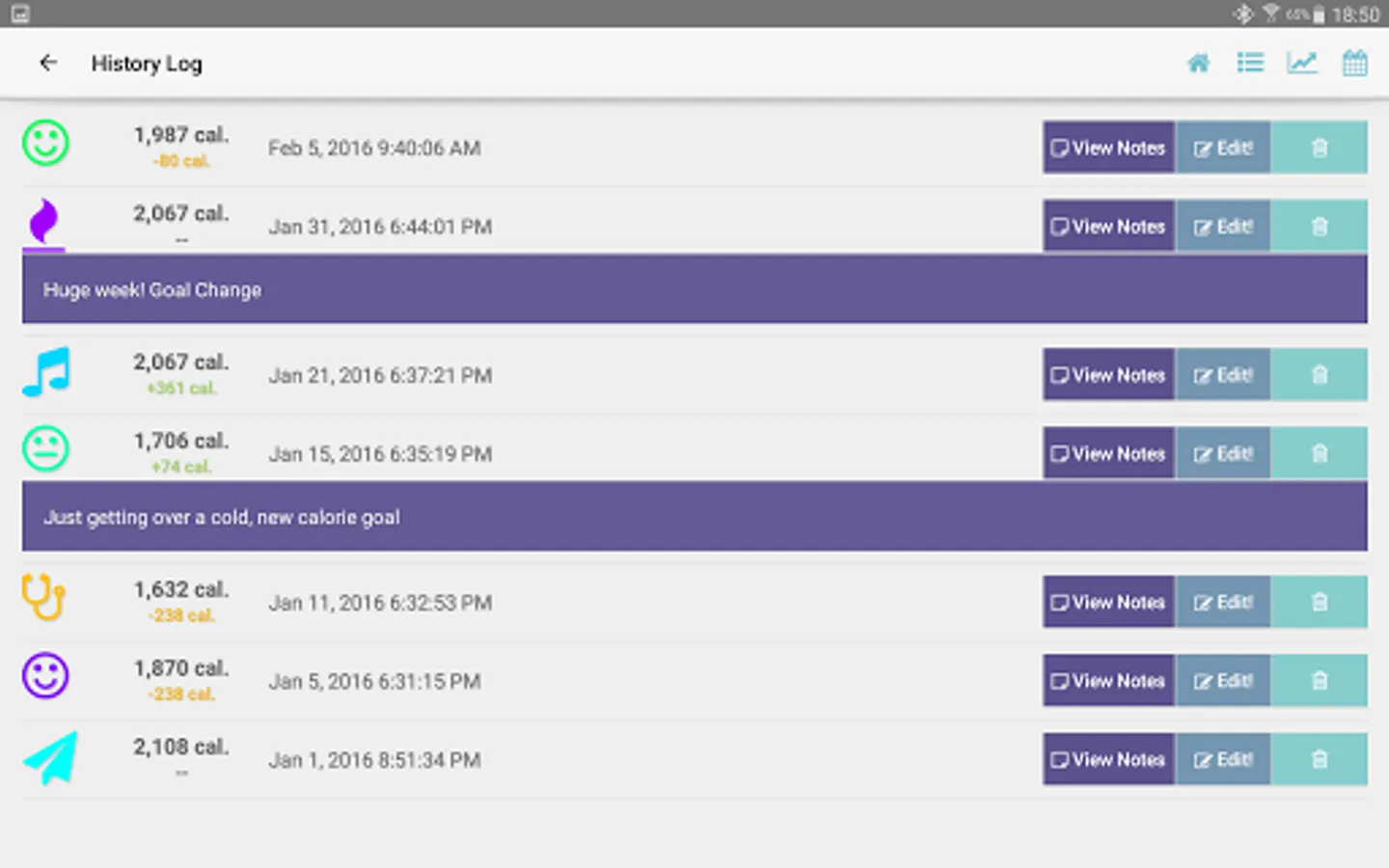Open the list view icon
This screenshot has height=868, width=1389.
point(1250,64)
